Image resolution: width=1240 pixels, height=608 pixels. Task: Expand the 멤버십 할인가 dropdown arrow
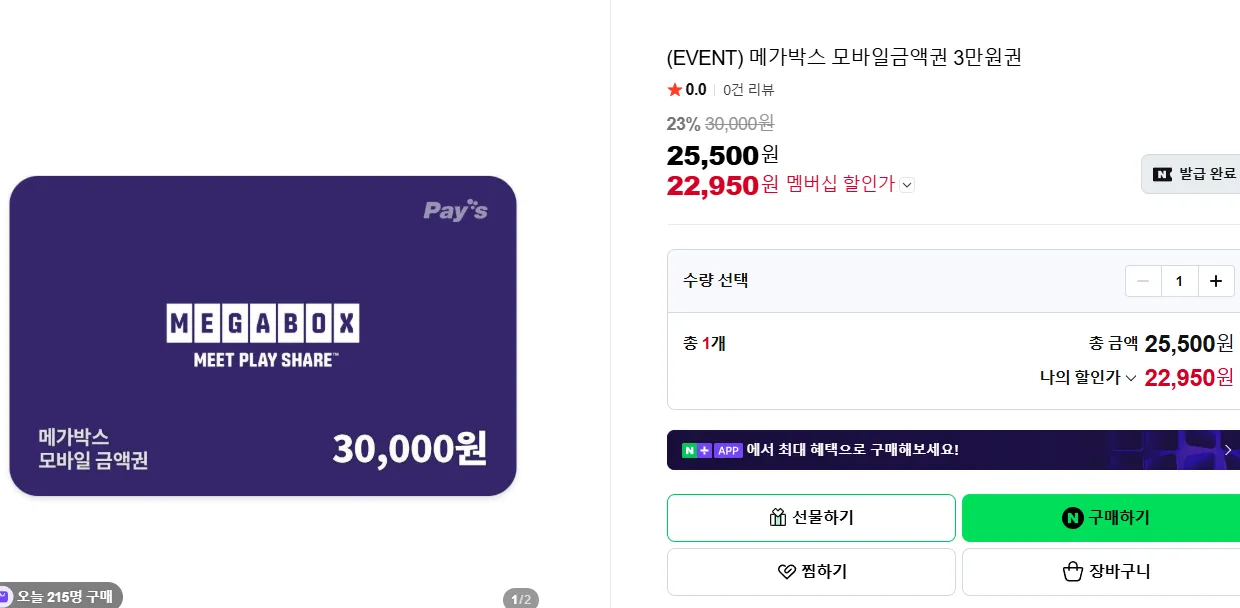tap(906, 184)
